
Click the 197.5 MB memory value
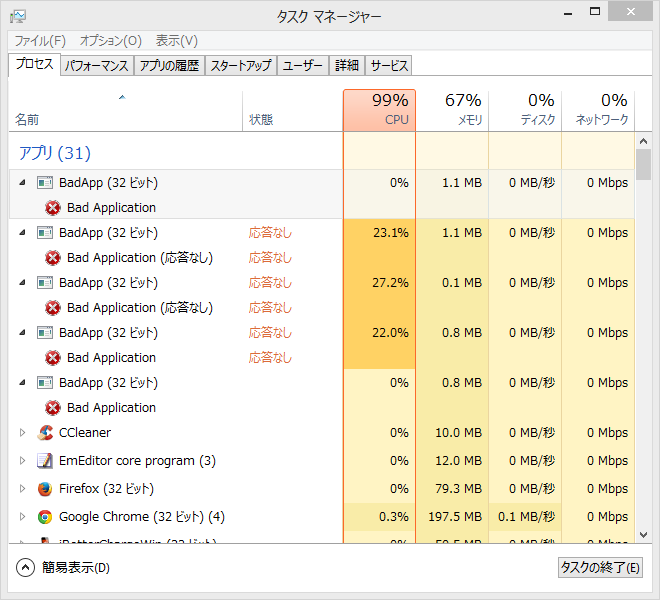455,517
